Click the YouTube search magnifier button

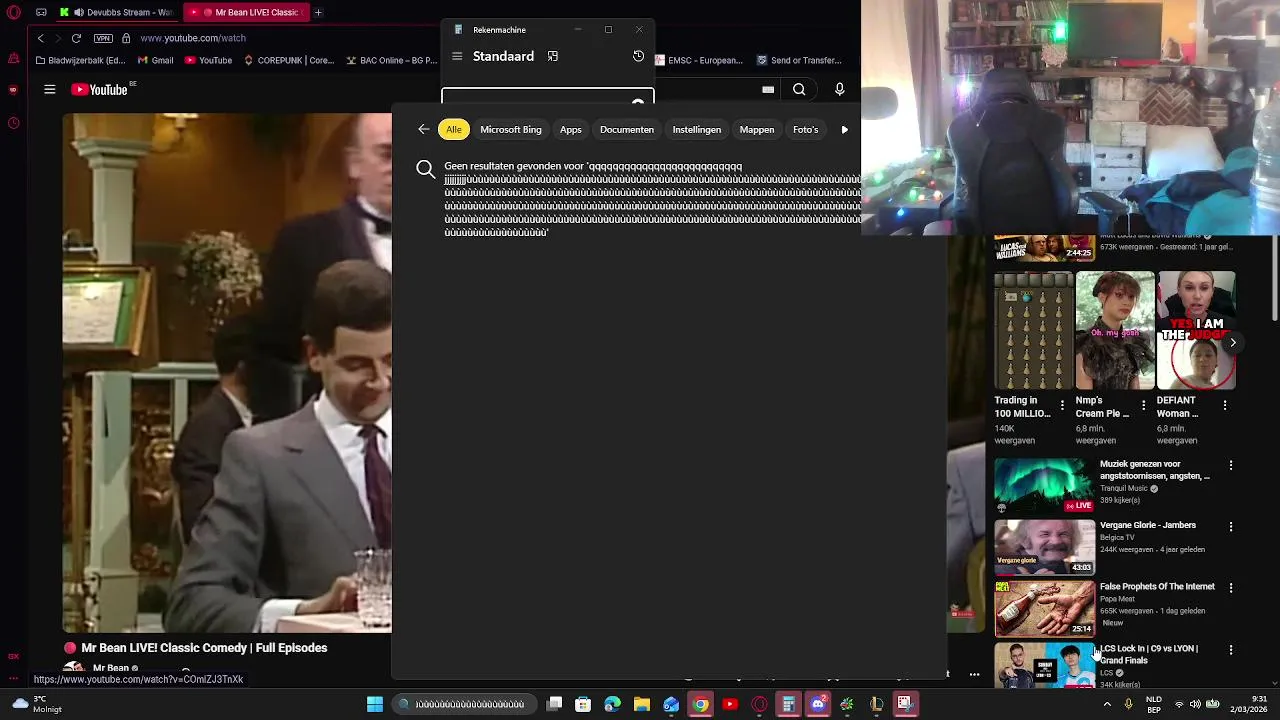click(799, 90)
